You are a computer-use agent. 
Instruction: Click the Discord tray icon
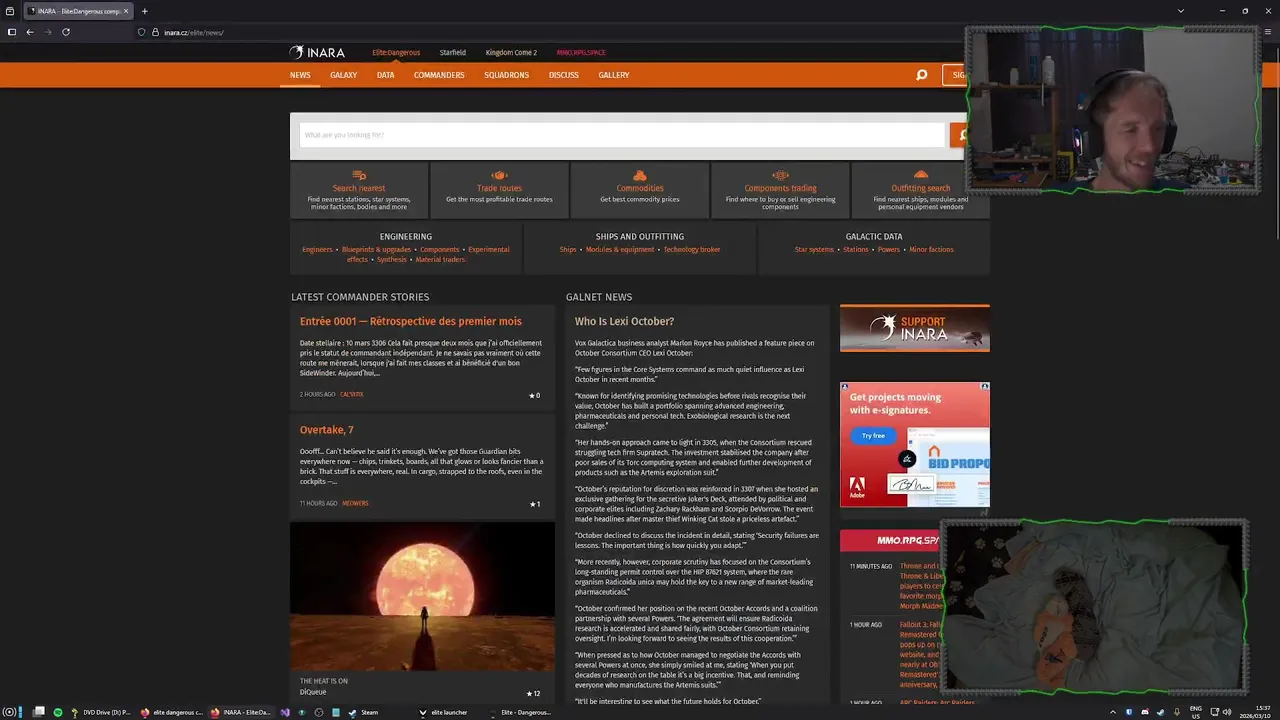pos(1145,712)
